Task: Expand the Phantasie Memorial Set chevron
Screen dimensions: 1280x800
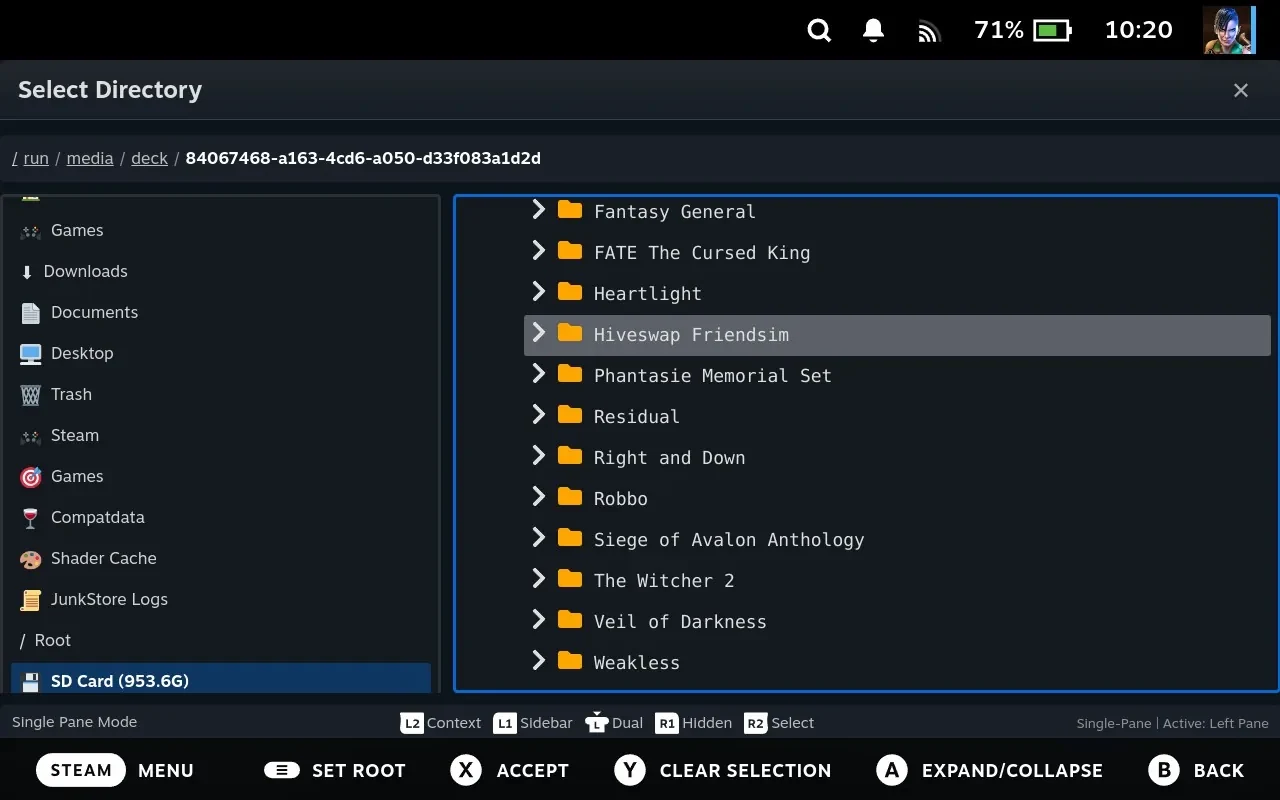Action: coord(539,373)
